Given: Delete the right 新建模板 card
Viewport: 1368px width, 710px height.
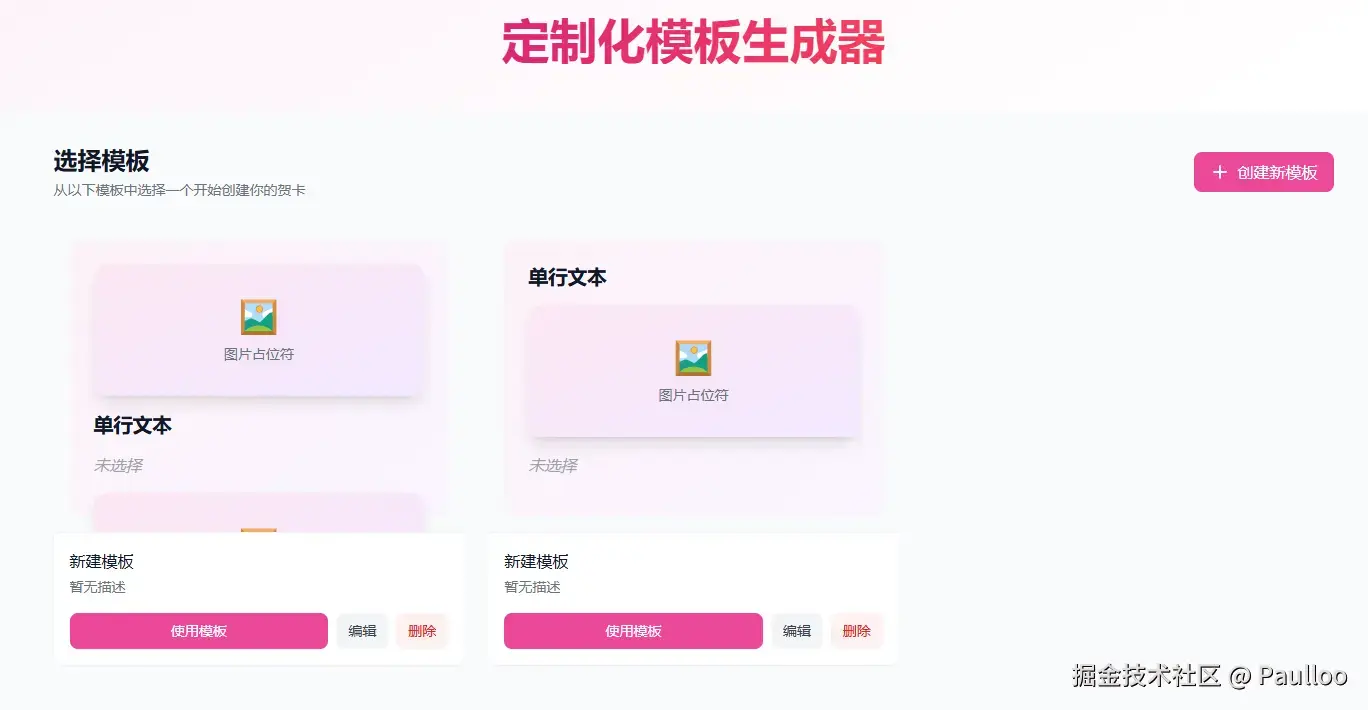Looking at the screenshot, I should point(857,631).
